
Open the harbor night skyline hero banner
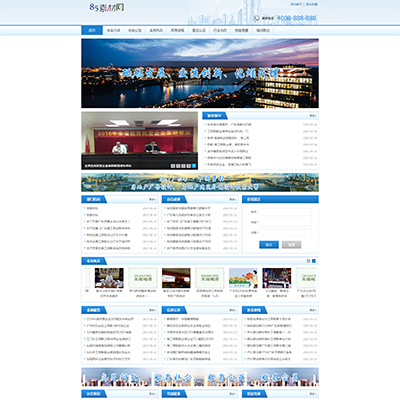tap(200, 73)
